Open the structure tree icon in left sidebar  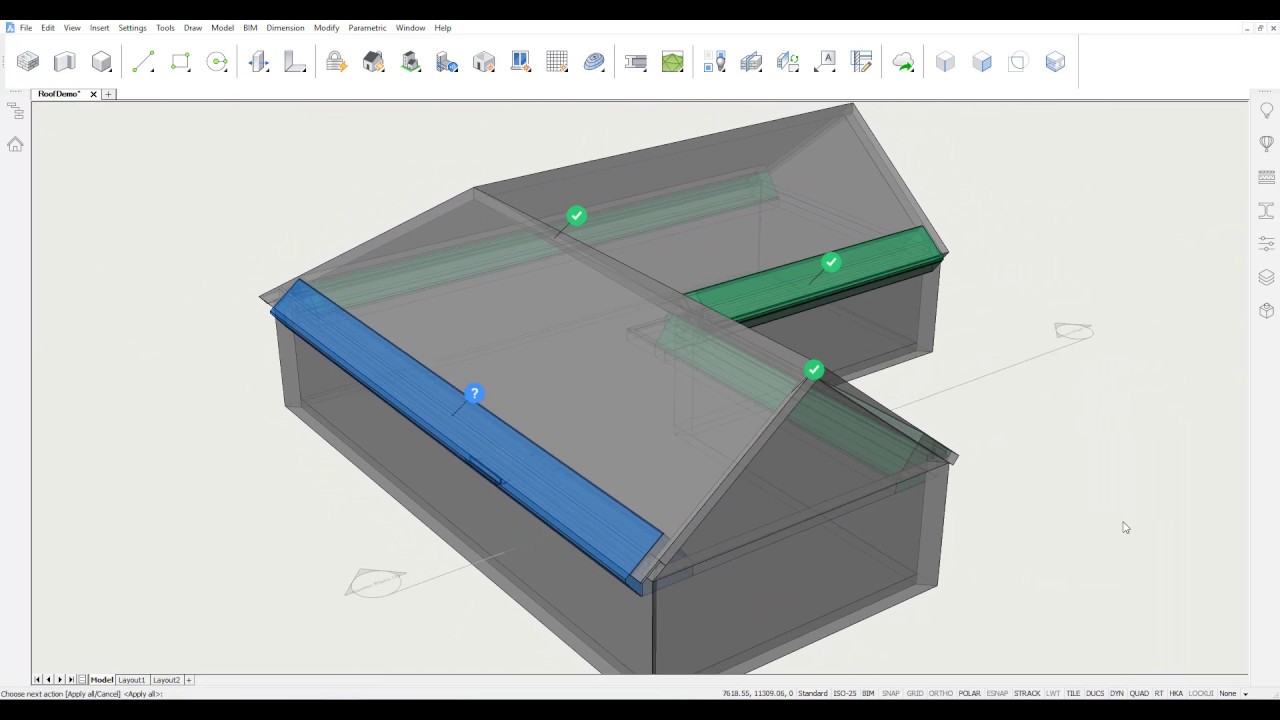pyautogui.click(x=15, y=110)
